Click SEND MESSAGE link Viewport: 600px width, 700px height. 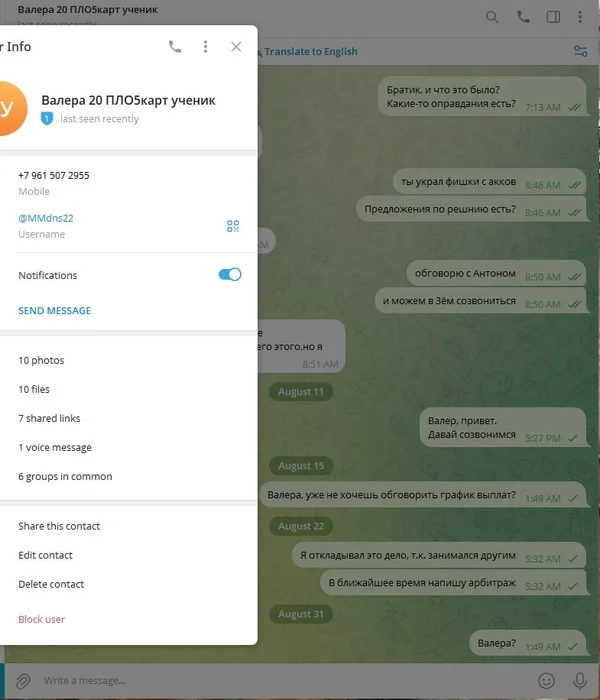click(x=54, y=311)
